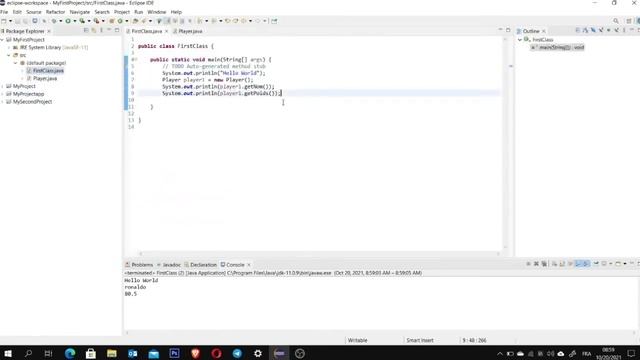
Task: Click line 6 System.out.println Hello World
Action: [213, 73]
